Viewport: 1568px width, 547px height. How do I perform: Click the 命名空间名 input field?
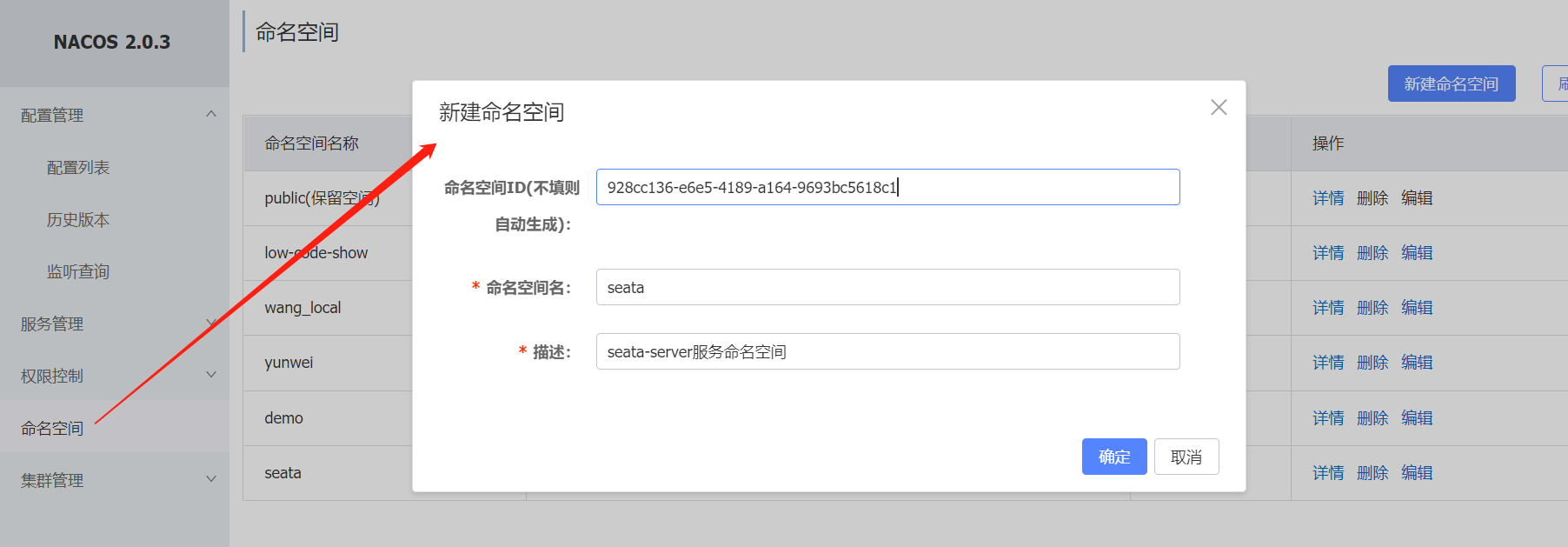(x=887, y=287)
